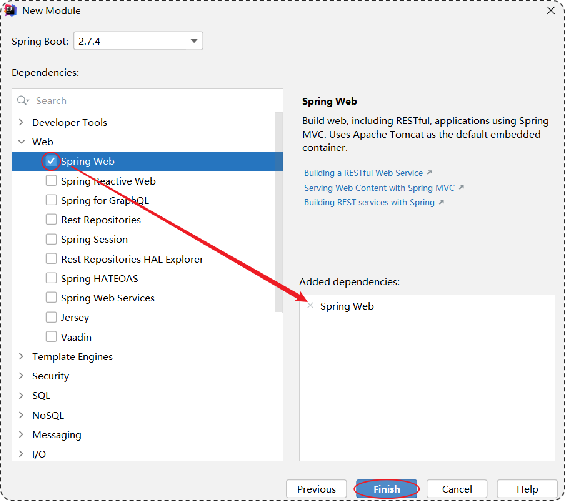Click the IntelliJ logo in title bar
The image size is (566, 502).
[x=10, y=10]
